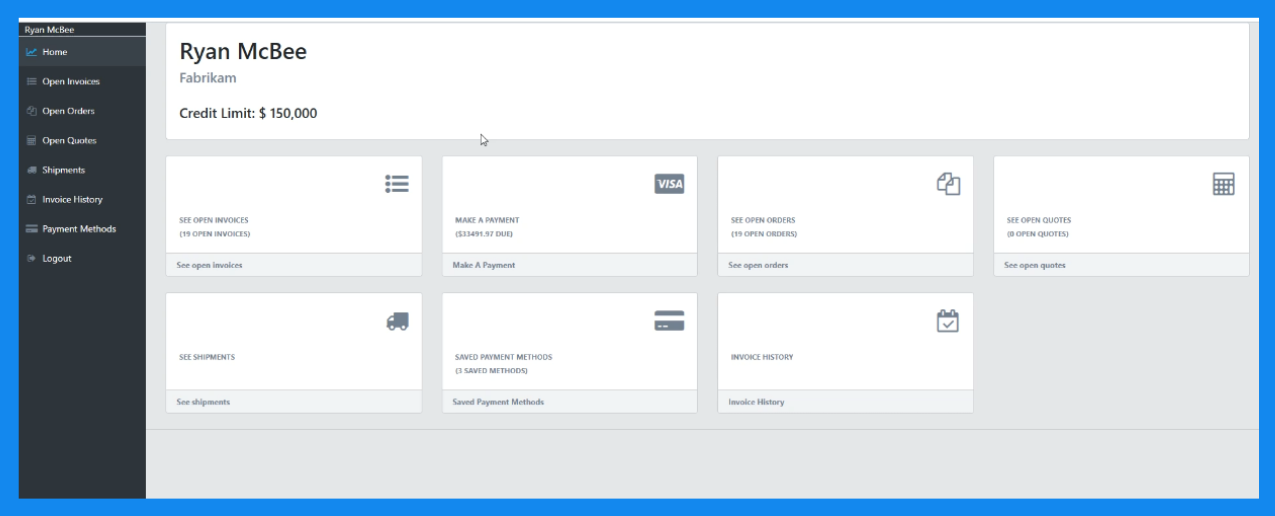Viewport: 1275px width, 516px height.
Task: Navigate to Shipments in the sidebar
Action: point(63,170)
